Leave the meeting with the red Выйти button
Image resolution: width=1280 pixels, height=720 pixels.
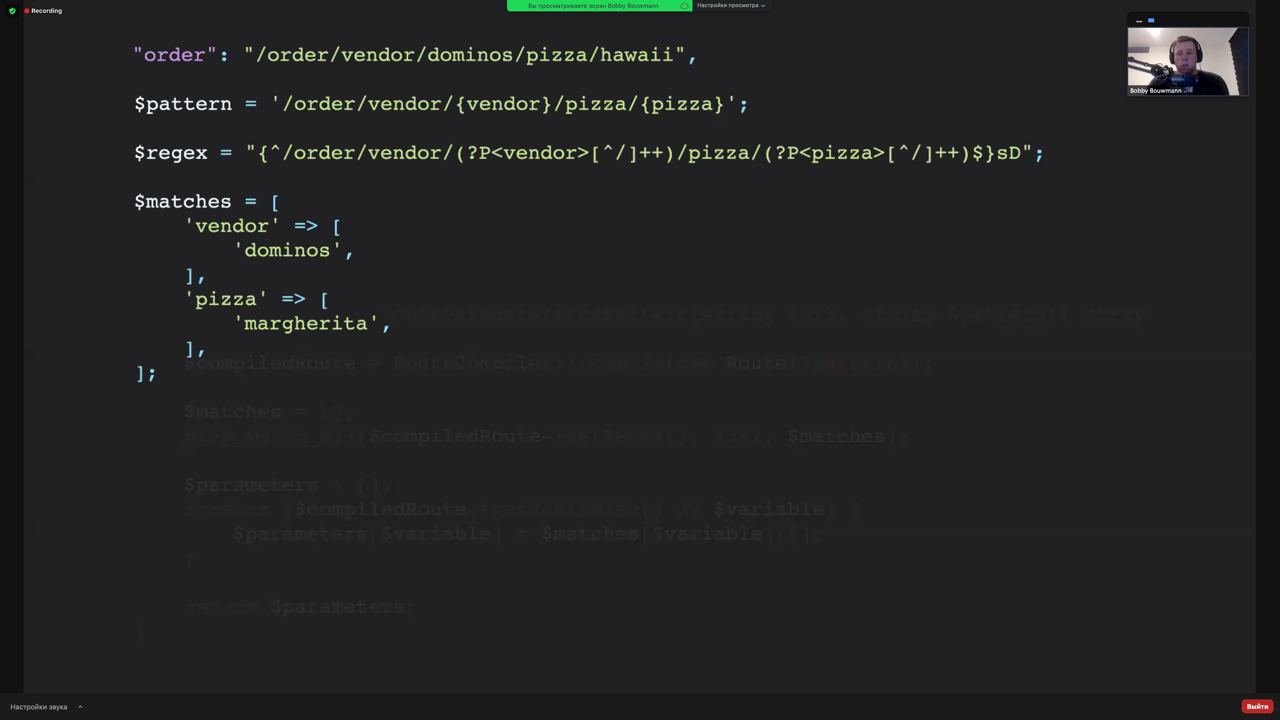click(1257, 707)
